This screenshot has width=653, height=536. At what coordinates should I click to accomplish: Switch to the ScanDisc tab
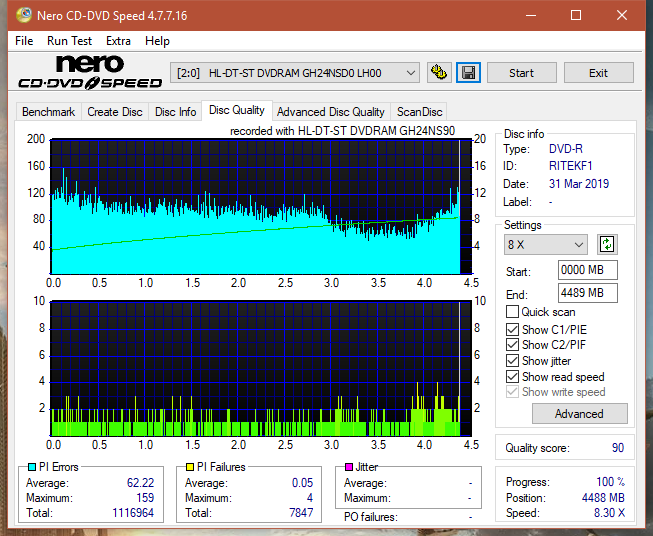419,112
